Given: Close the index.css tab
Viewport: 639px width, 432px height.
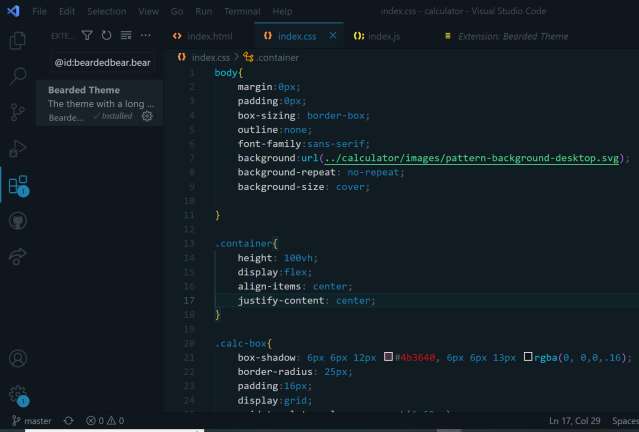Looking at the screenshot, I should click(333, 35).
